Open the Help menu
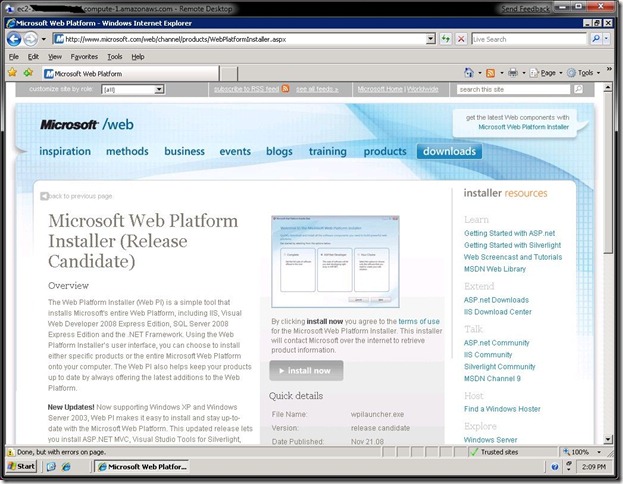Viewport: 623px width, 484px height. pyautogui.click(x=137, y=56)
